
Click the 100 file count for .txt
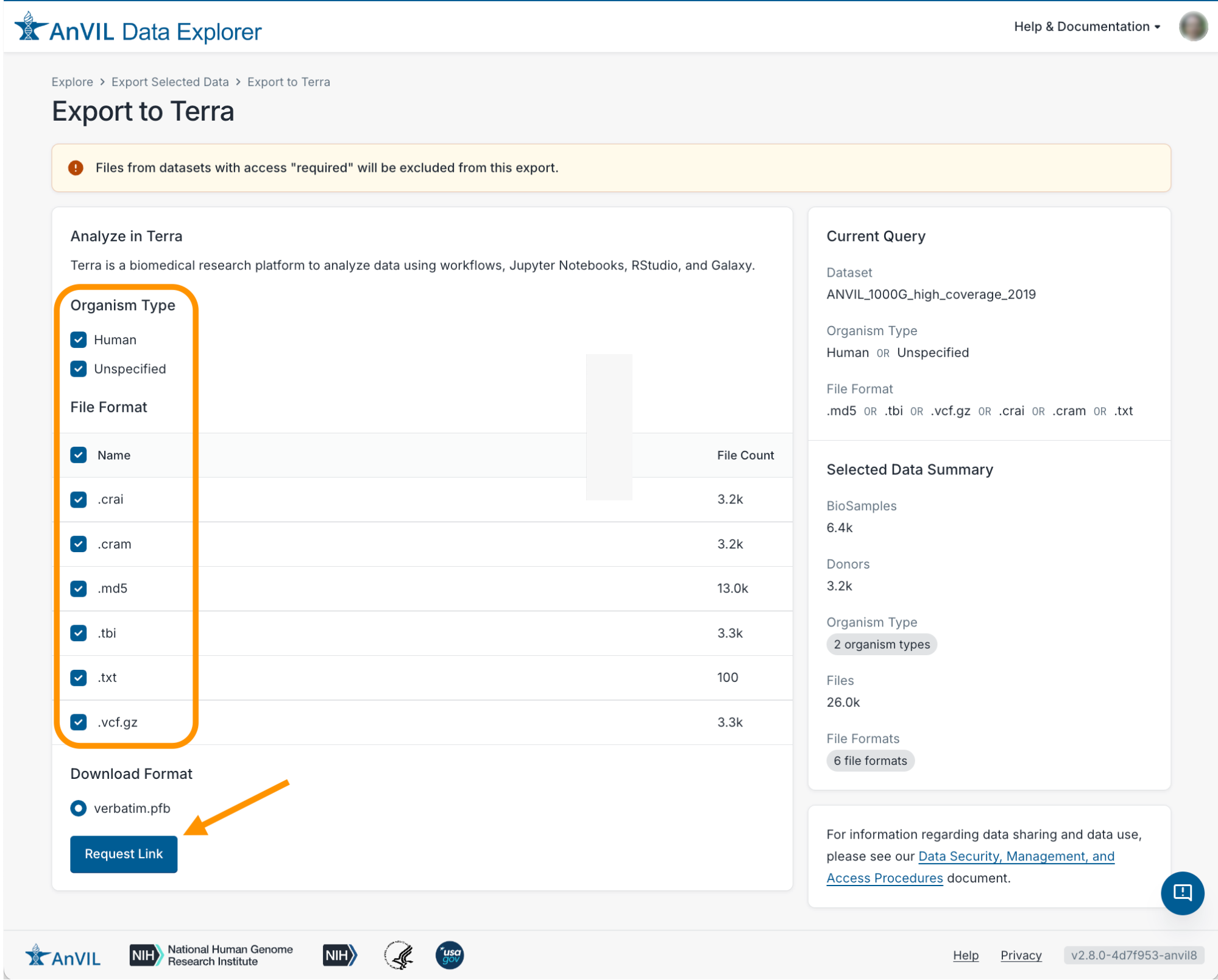(728, 677)
